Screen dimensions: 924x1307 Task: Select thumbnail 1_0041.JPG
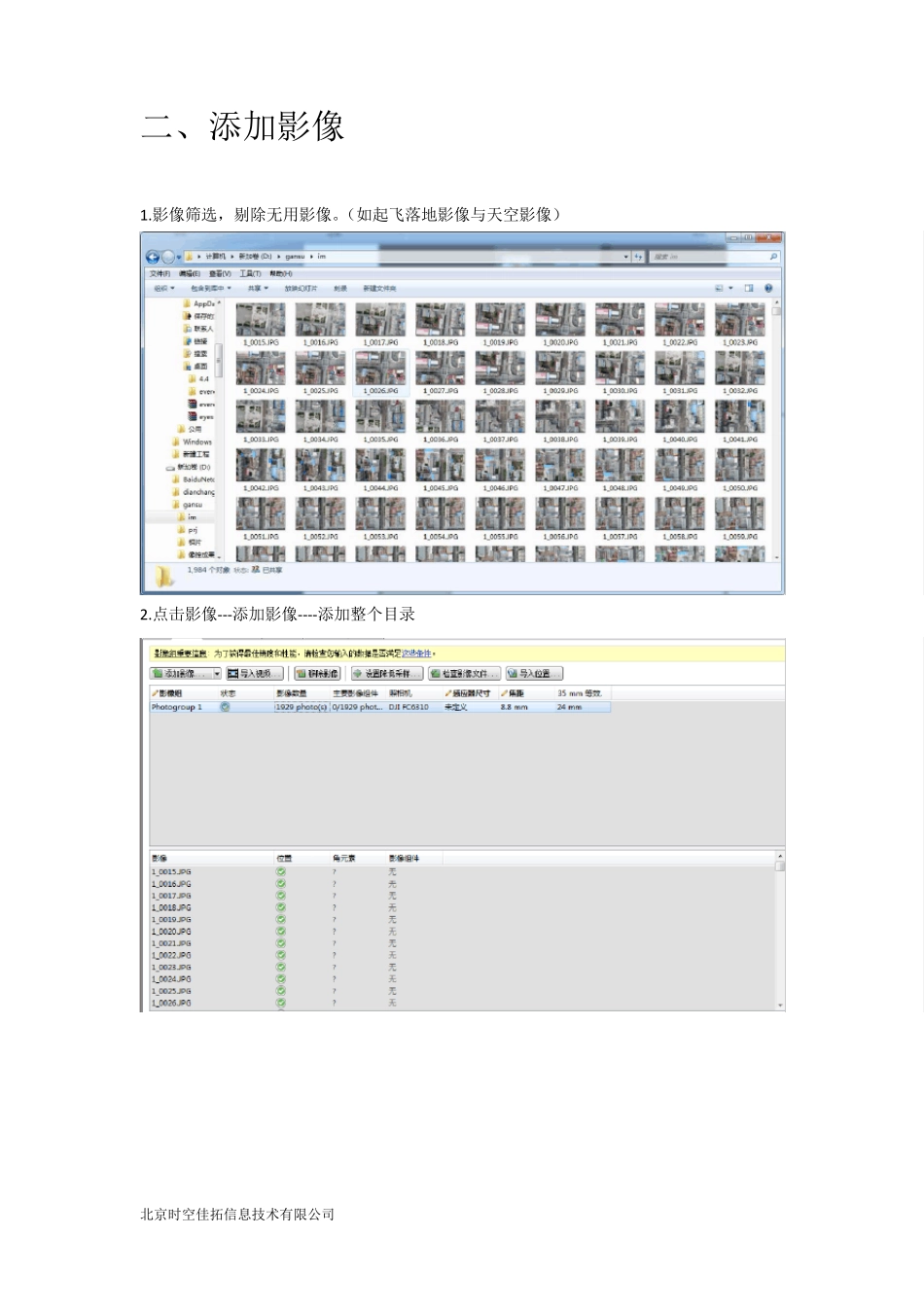coord(740,422)
